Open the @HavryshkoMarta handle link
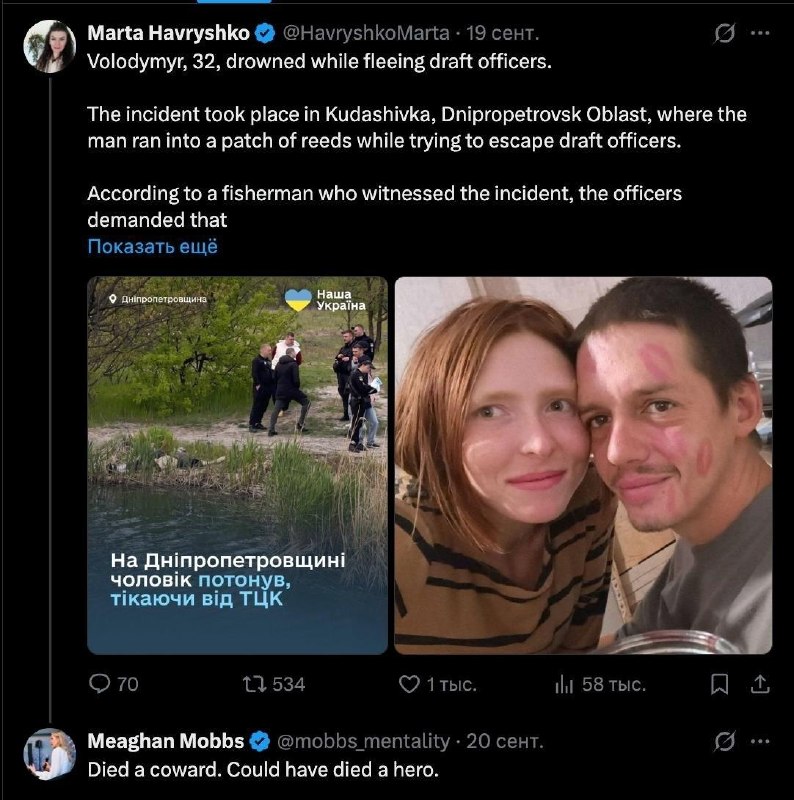 pos(366,33)
